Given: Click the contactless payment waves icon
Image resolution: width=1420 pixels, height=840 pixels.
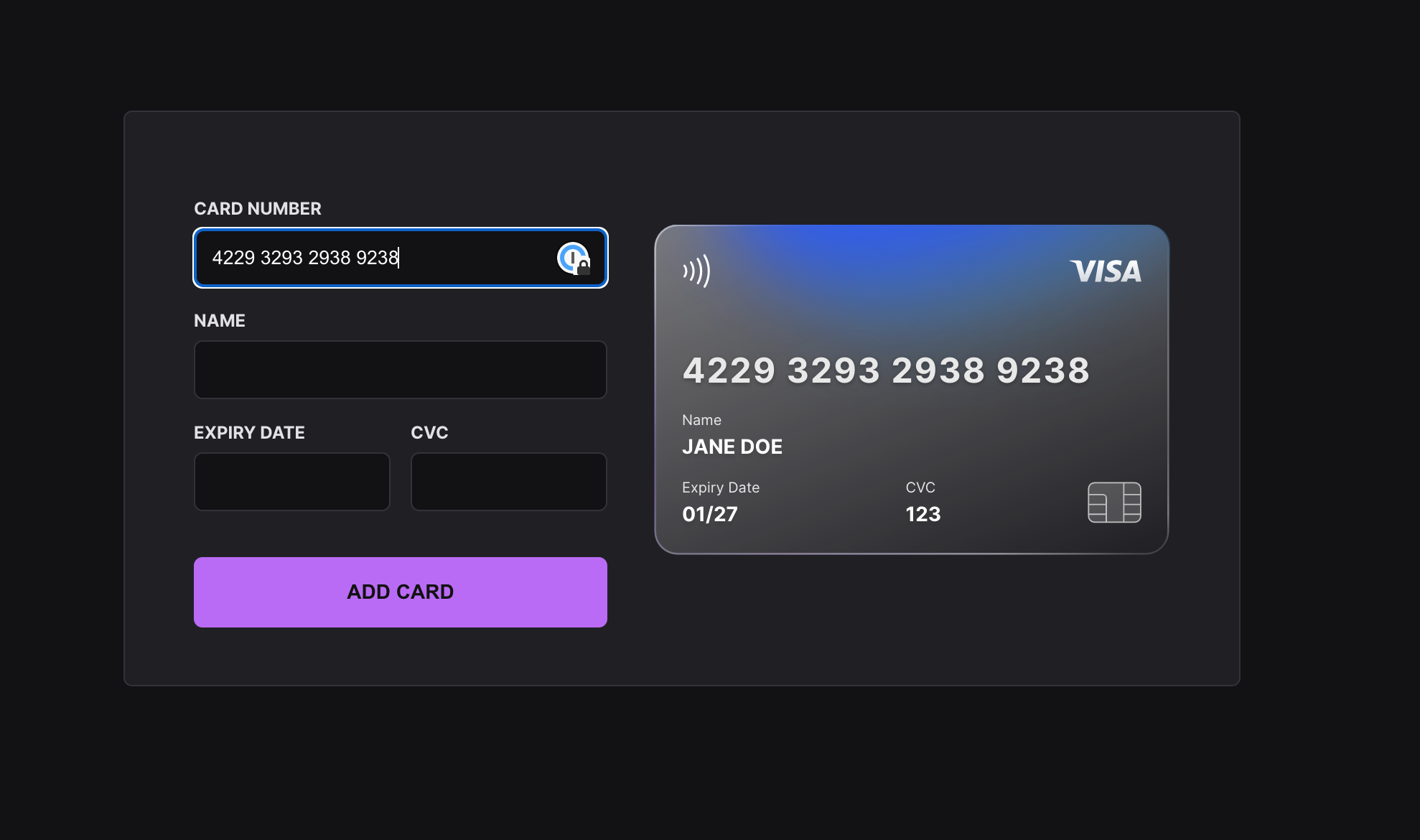Looking at the screenshot, I should (695, 271).
